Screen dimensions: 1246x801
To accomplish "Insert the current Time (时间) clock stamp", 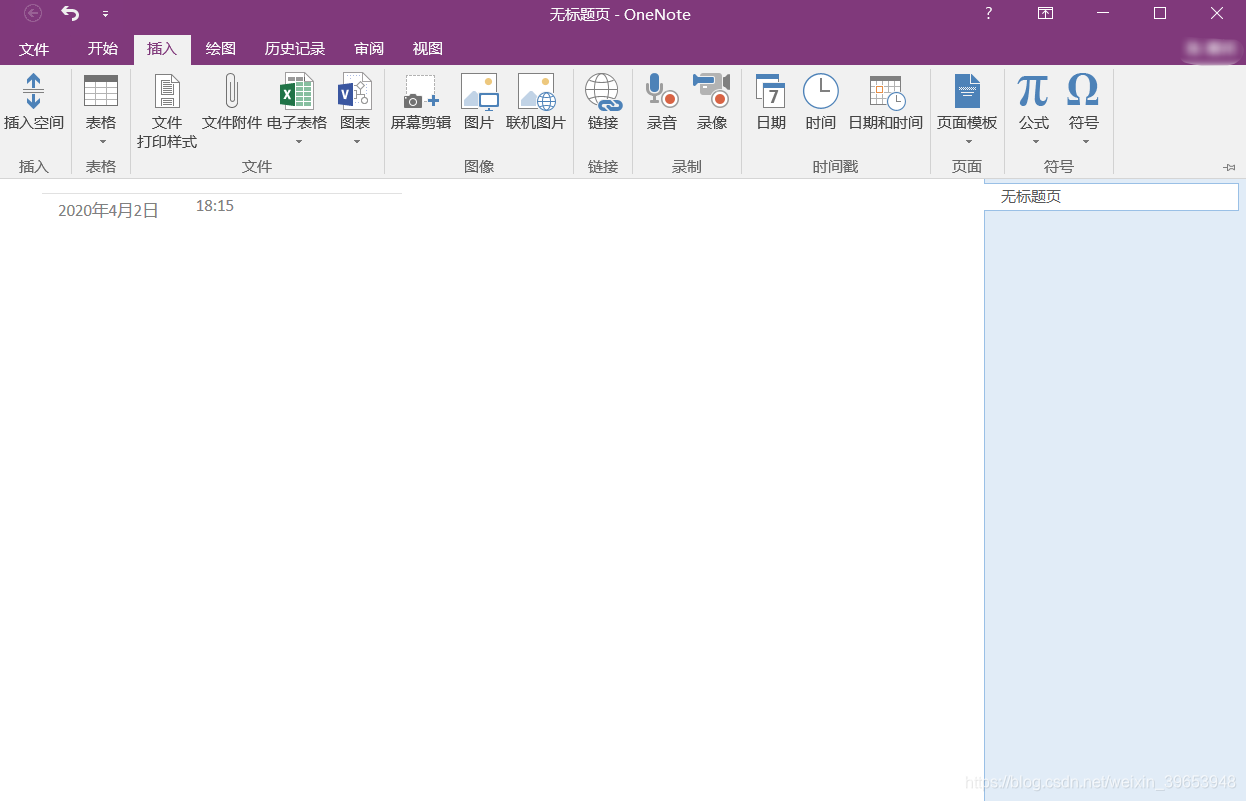I will [x=821, y=91].
